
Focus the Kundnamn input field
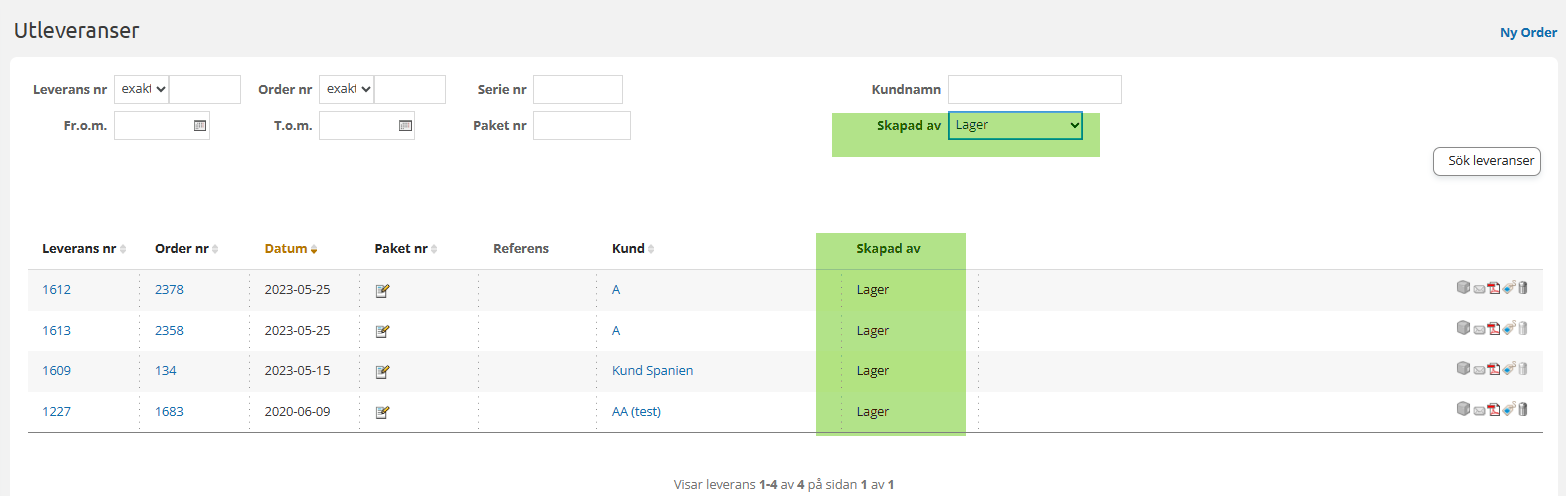click(x=1034, y=89)
